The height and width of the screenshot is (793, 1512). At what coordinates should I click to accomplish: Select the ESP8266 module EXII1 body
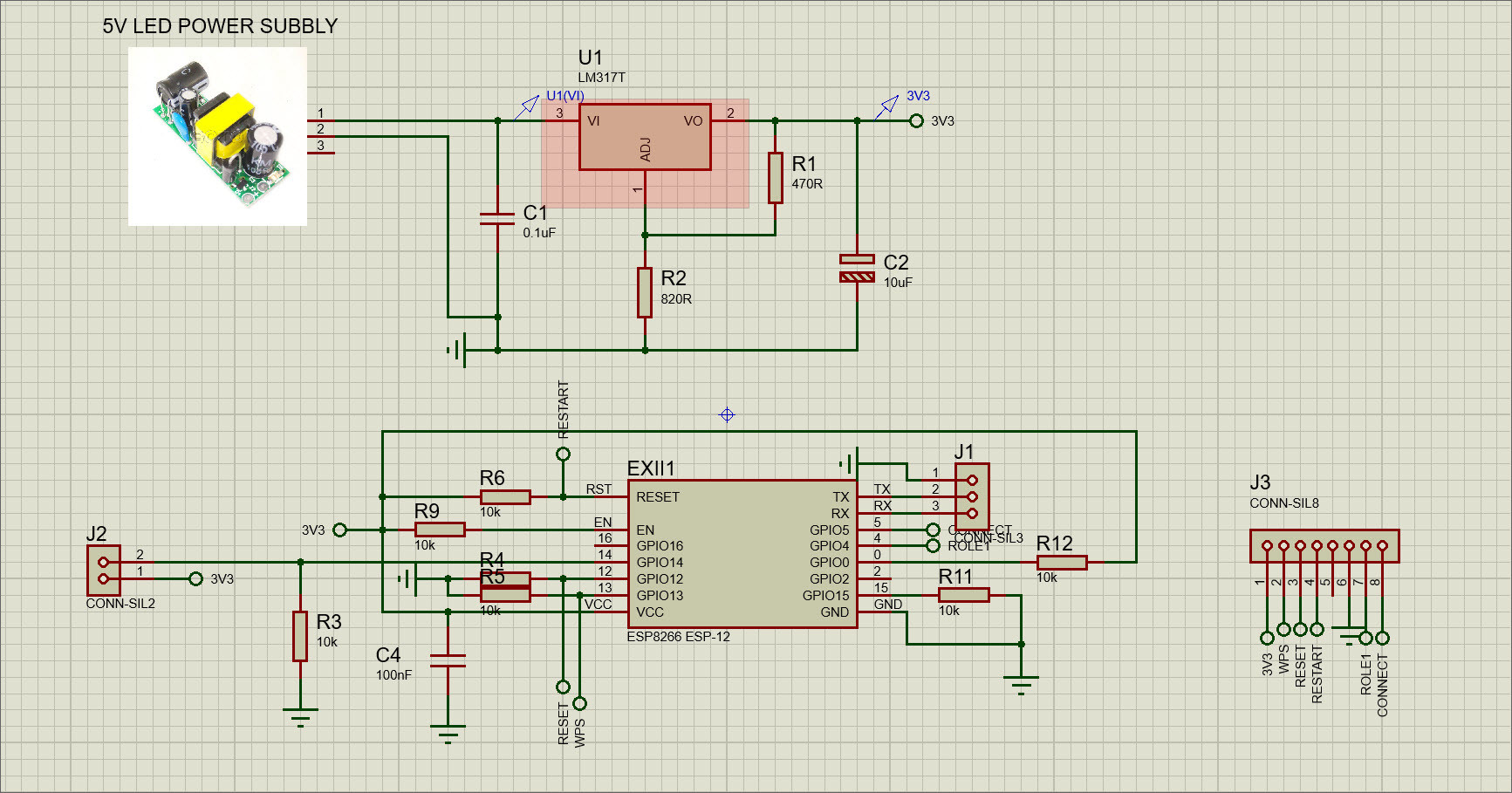click(742, 554)
